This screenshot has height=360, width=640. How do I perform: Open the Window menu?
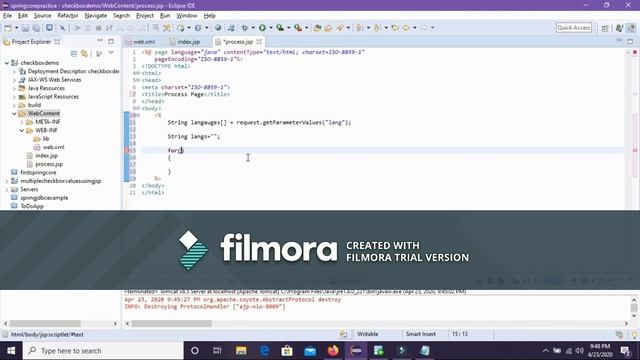pos(187,16)
